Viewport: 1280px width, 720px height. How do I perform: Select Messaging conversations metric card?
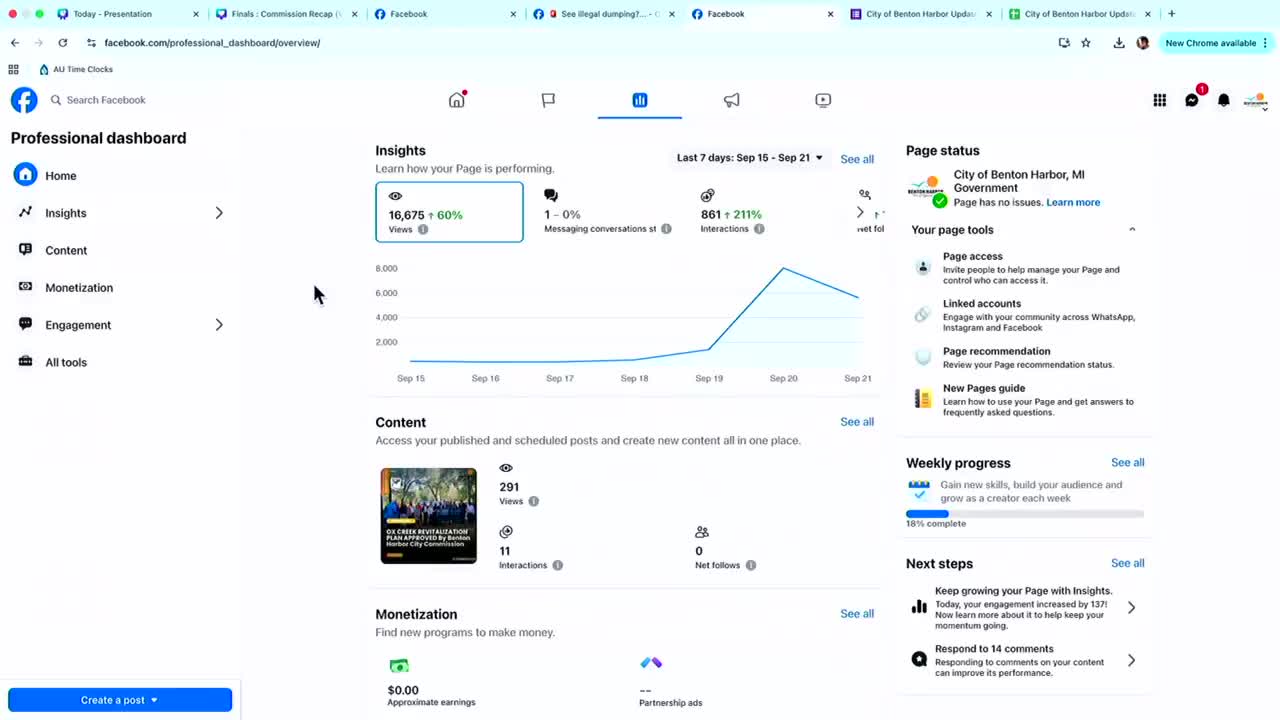click(x=608, y=212)
